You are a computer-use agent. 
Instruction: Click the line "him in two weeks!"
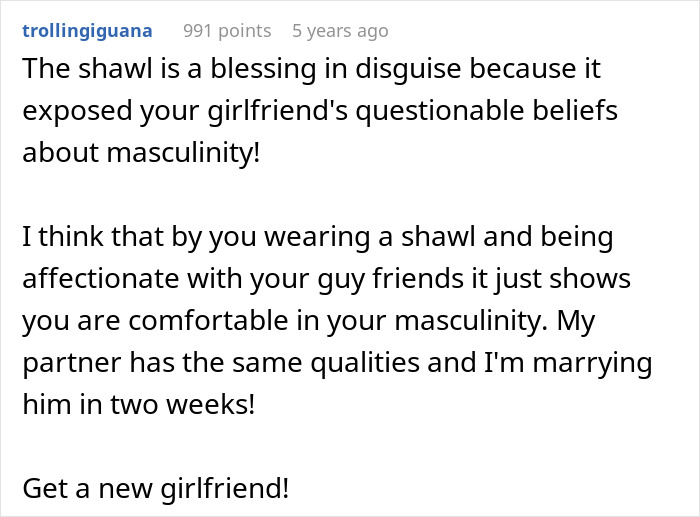132,405
